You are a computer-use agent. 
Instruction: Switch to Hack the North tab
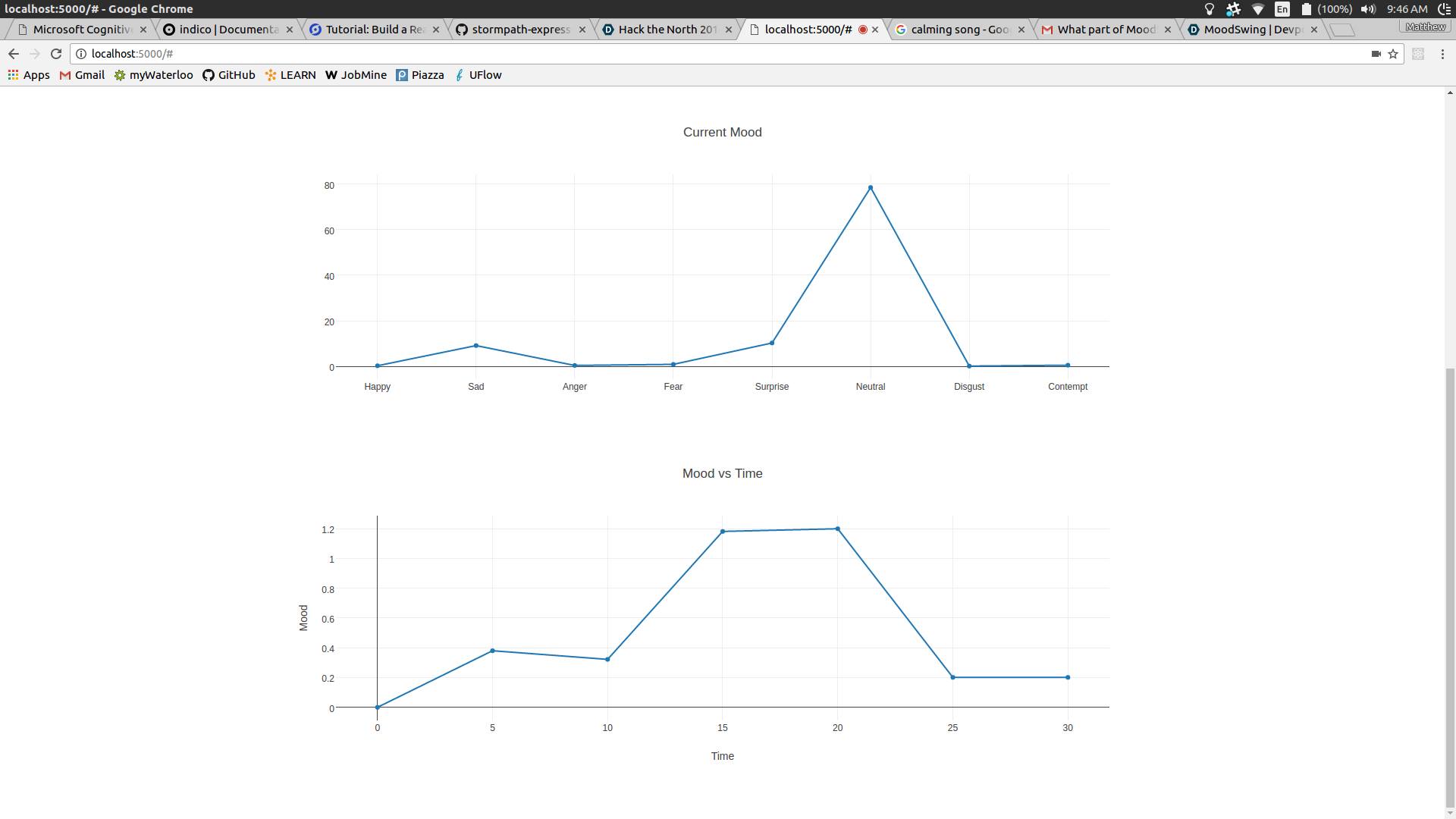coord(666,30)
